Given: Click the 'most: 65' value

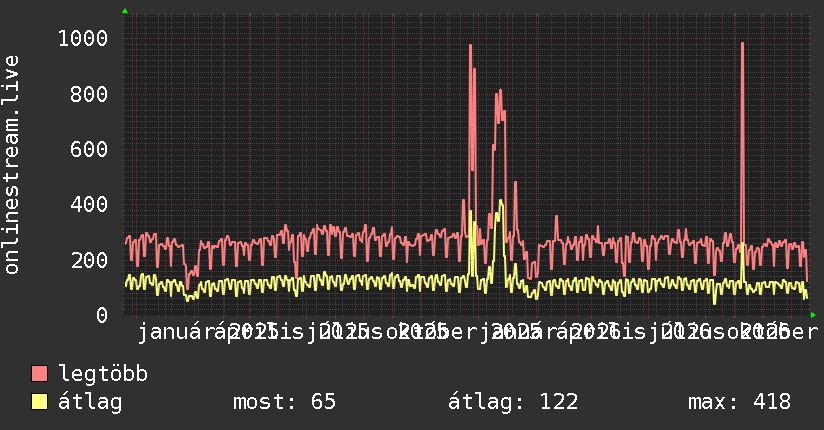Looking at the screenshot, I should pos(284,402).
